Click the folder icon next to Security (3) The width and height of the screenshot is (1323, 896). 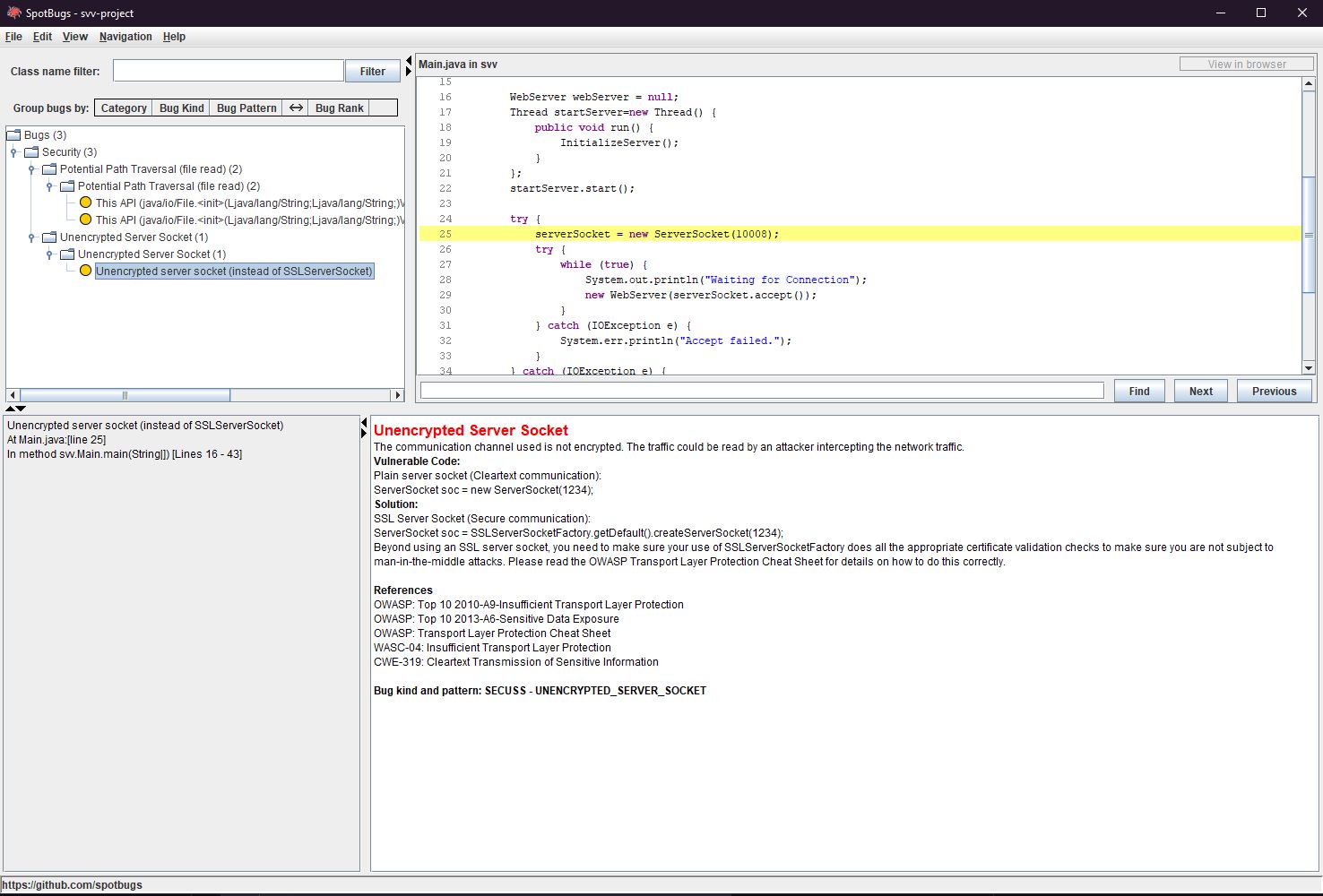tap(32, 151)
